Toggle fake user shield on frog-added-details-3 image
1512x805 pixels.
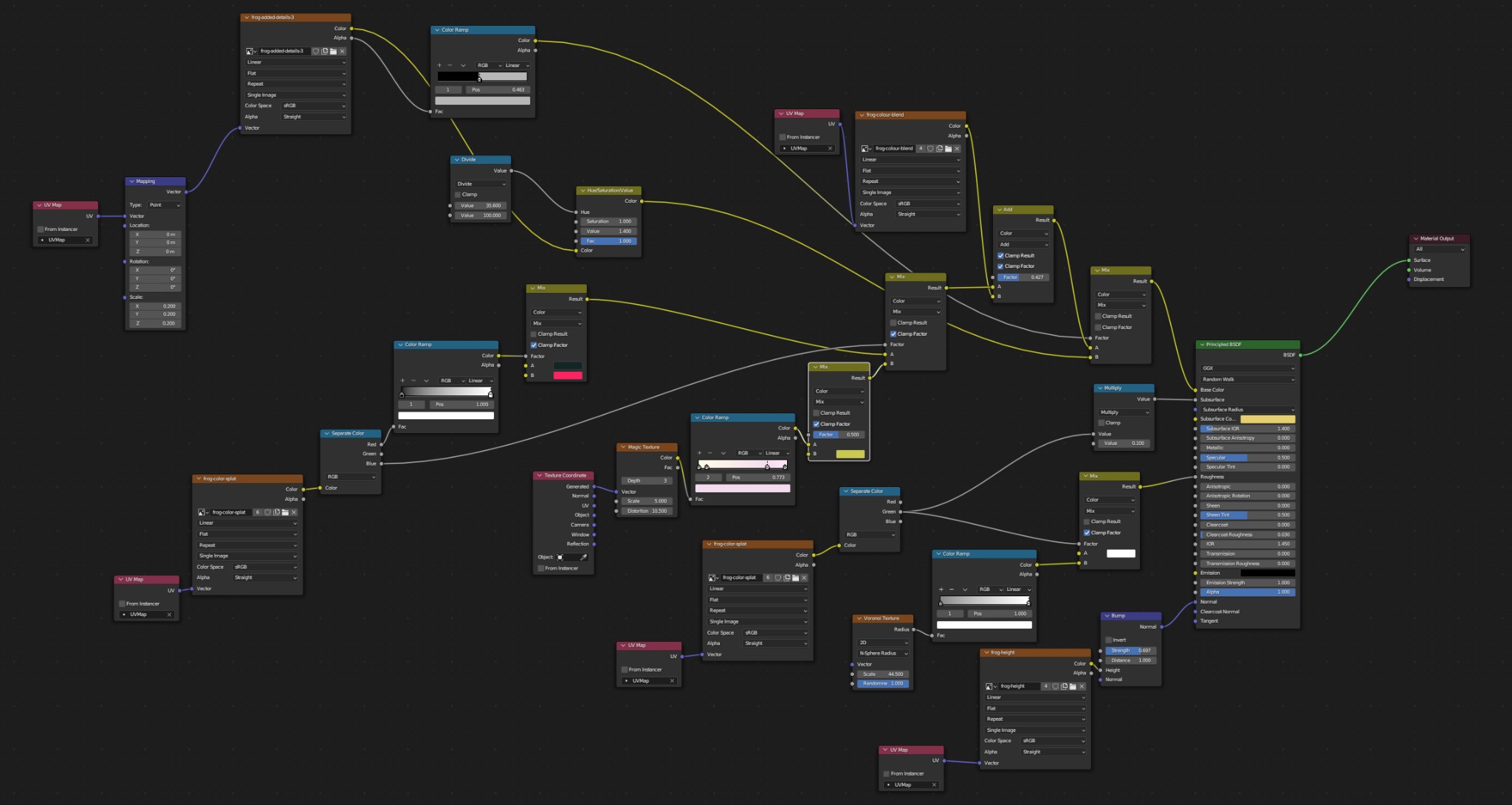316,51
